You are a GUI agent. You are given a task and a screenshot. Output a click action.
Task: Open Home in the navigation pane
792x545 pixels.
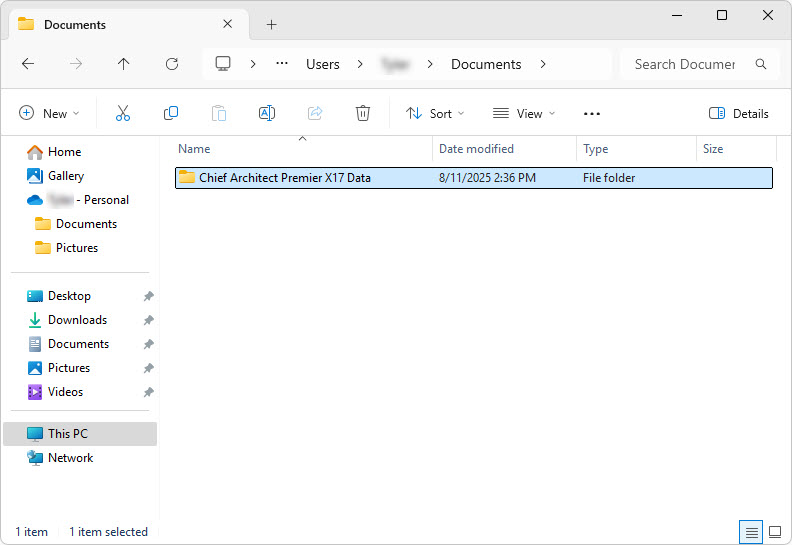tap(55, 152)
